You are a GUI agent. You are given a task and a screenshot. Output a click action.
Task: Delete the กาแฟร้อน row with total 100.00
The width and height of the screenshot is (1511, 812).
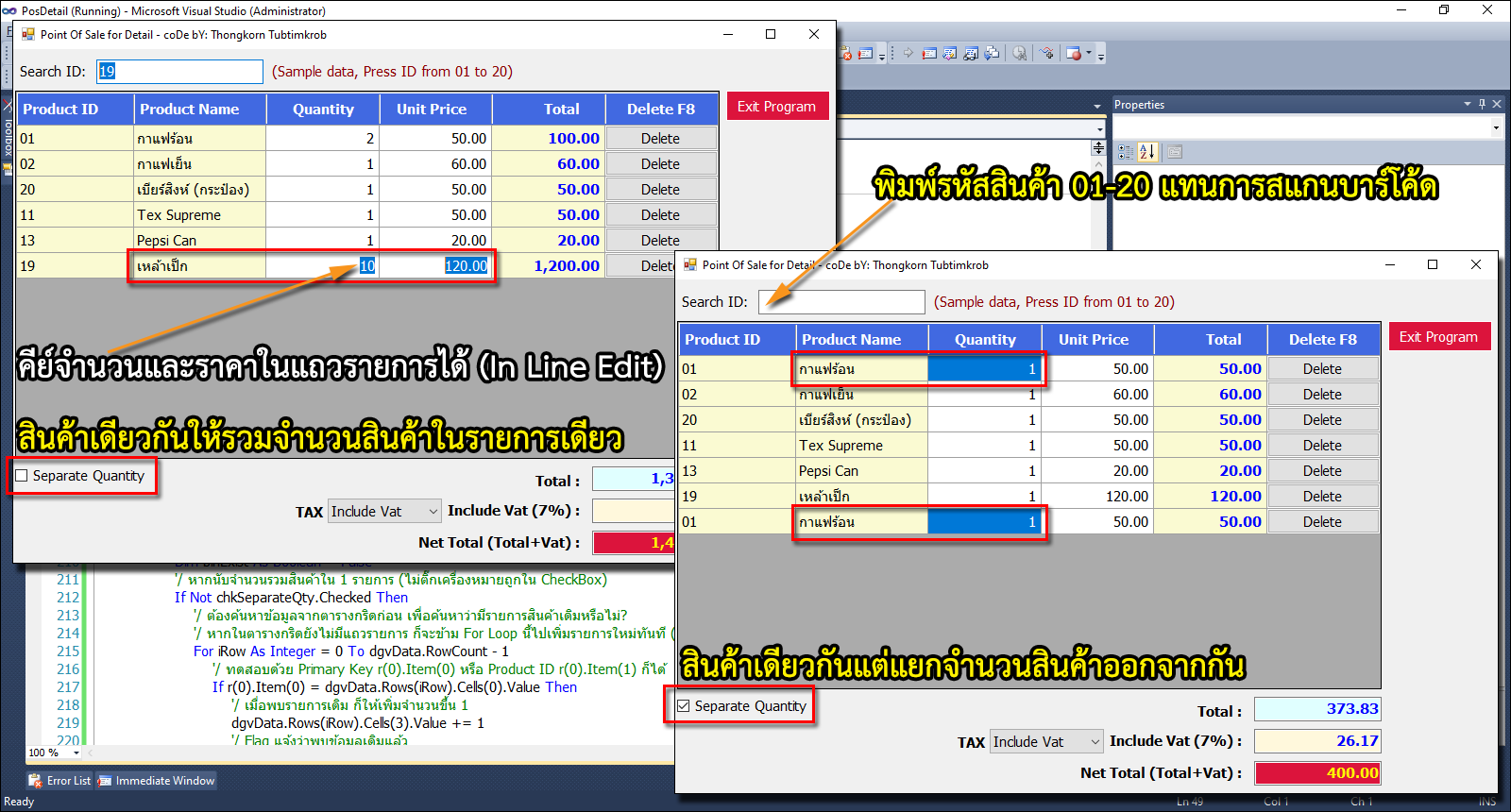(x=660, y=139)
